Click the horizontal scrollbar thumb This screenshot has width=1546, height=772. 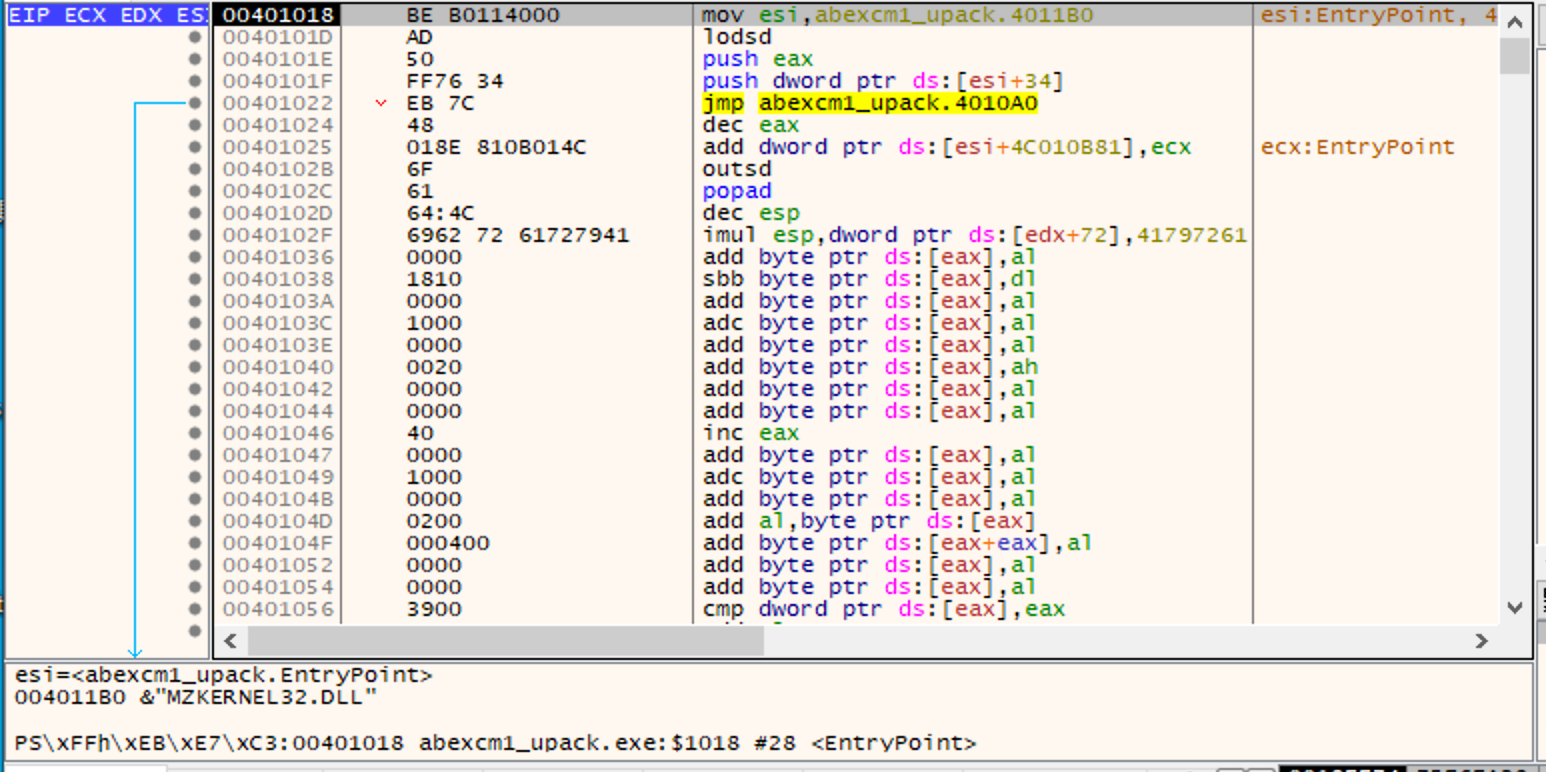click(x=505, y=641)
